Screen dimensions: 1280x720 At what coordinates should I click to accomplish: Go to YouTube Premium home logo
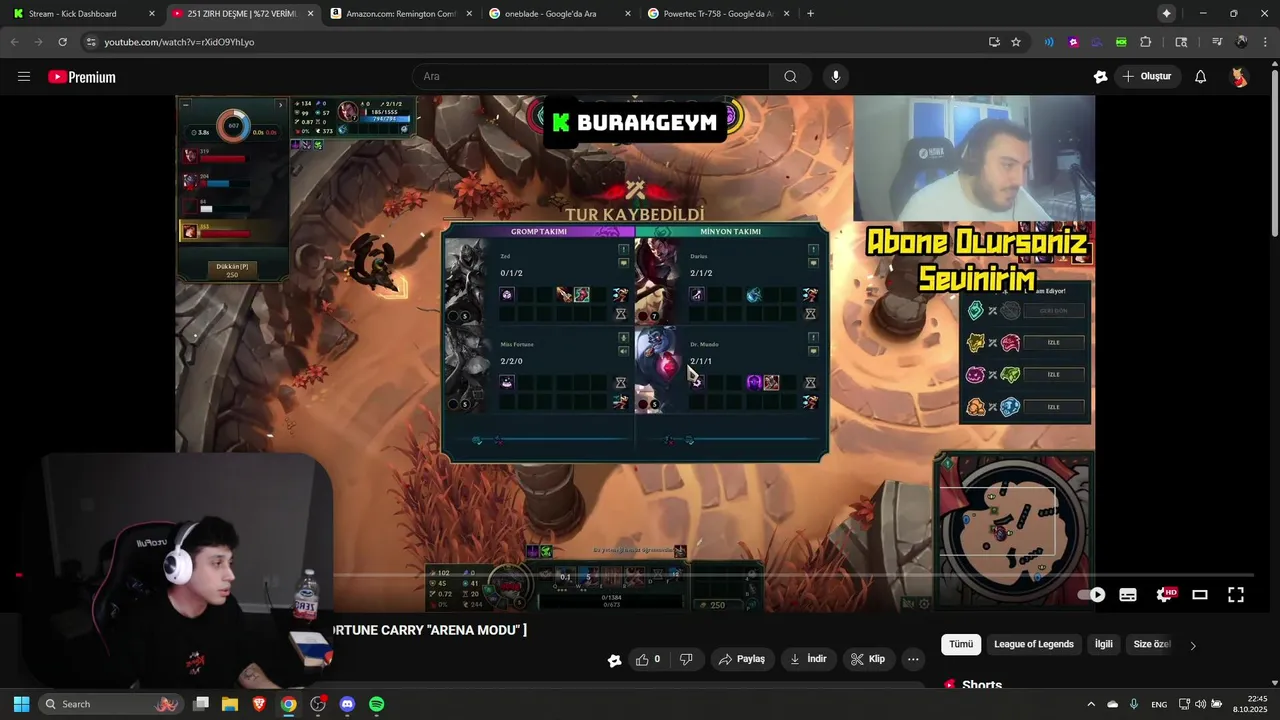click(82, 77)
